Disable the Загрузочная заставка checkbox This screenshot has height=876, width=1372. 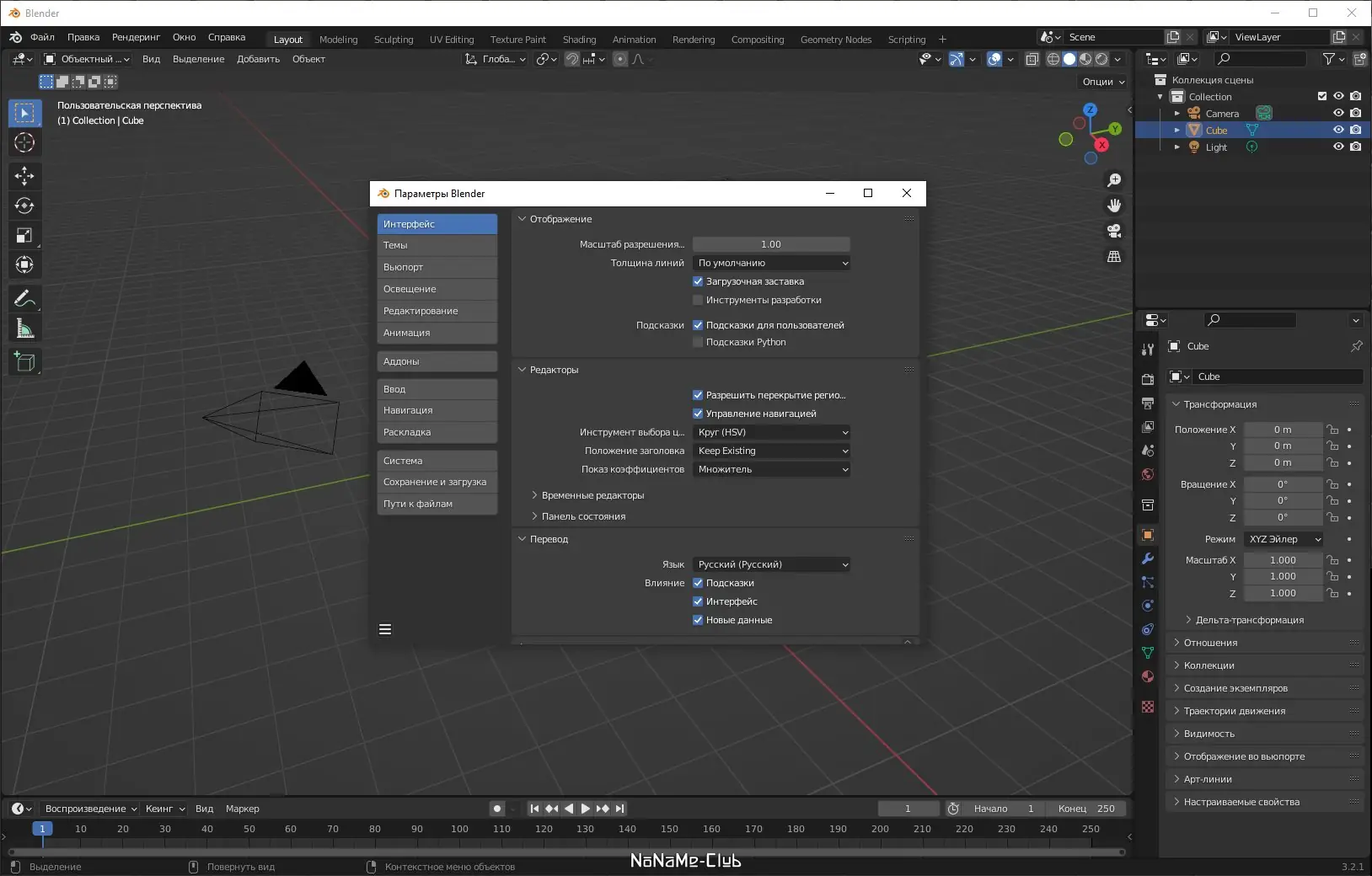tap(698, 281)
